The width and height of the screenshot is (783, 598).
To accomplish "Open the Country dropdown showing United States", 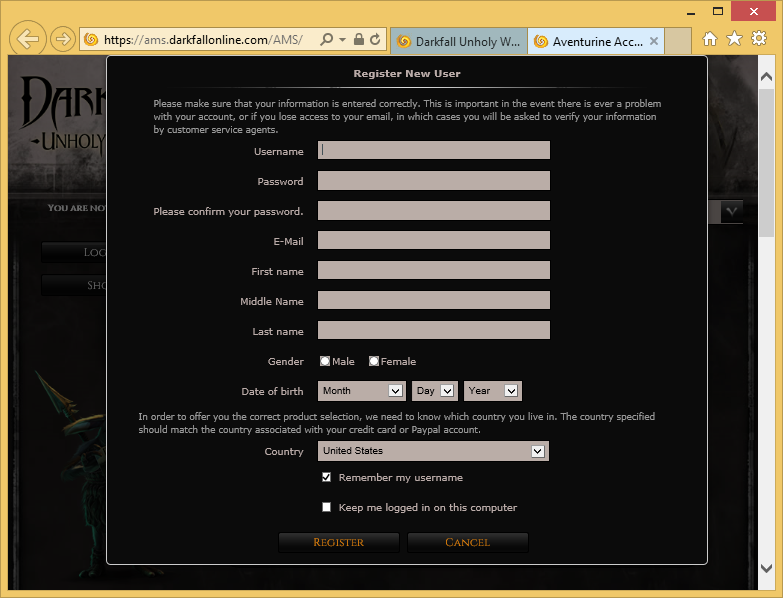I will point(433,451).
